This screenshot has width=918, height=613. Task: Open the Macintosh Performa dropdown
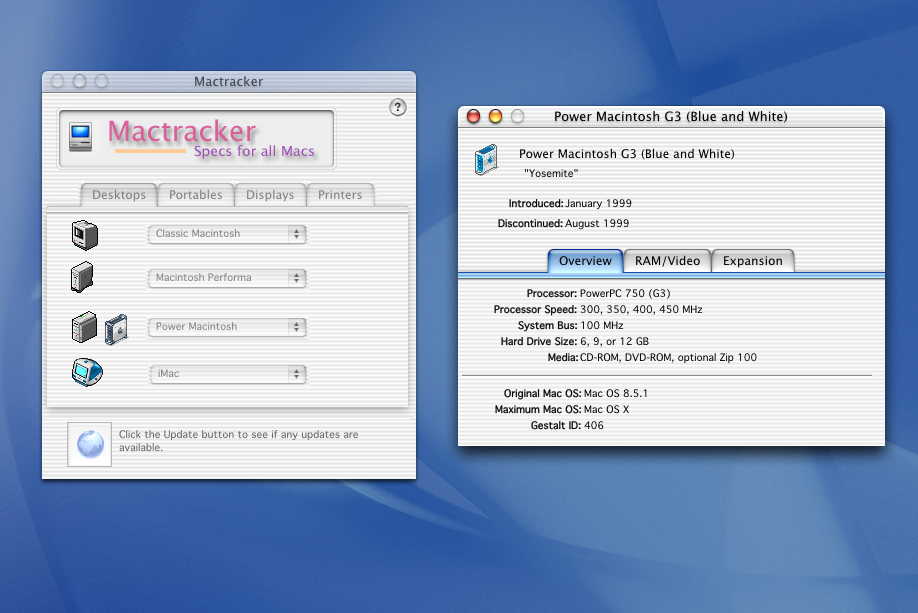coord(227,278)
